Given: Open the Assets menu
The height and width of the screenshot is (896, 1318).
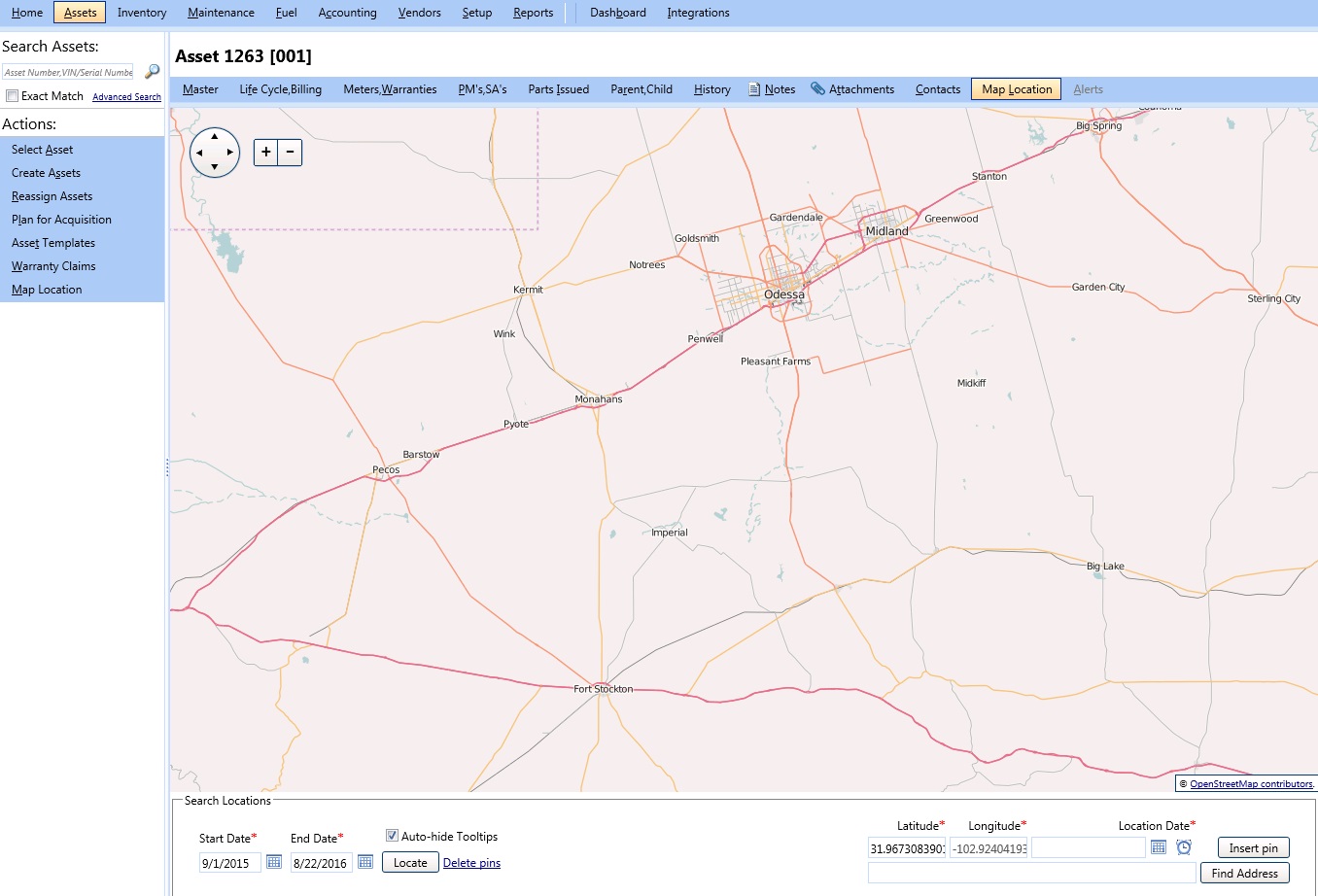Looking at the screenshot, I should coord(80,13).
